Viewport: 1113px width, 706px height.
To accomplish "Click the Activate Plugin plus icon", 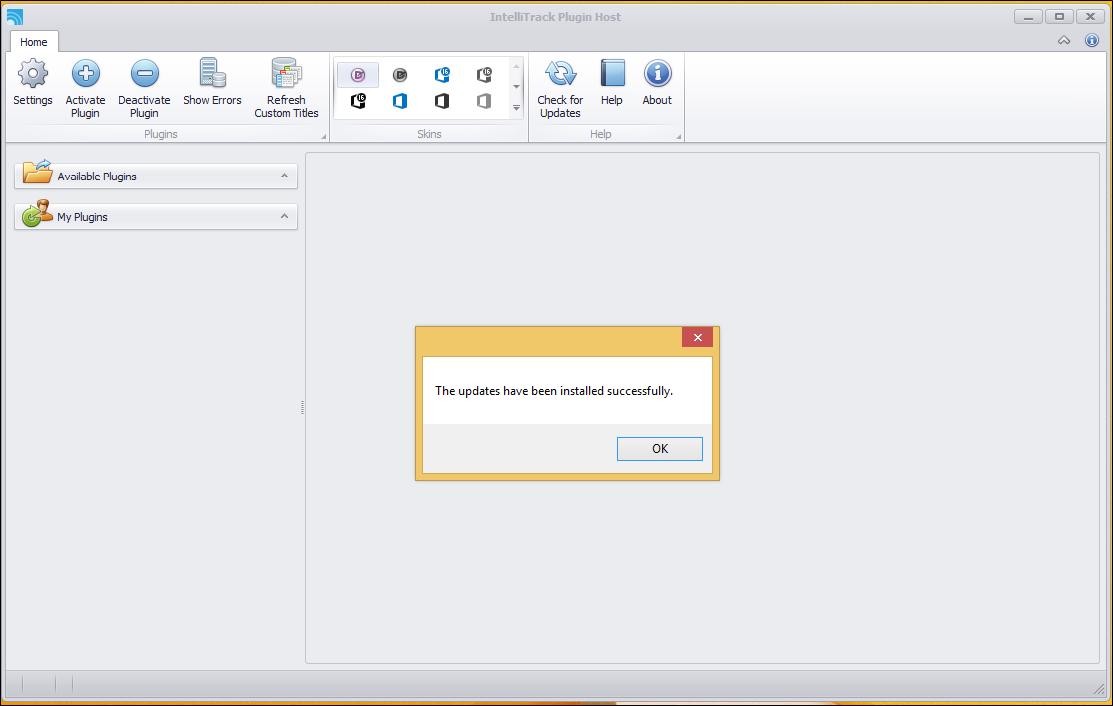I will [x=85, y=73].
